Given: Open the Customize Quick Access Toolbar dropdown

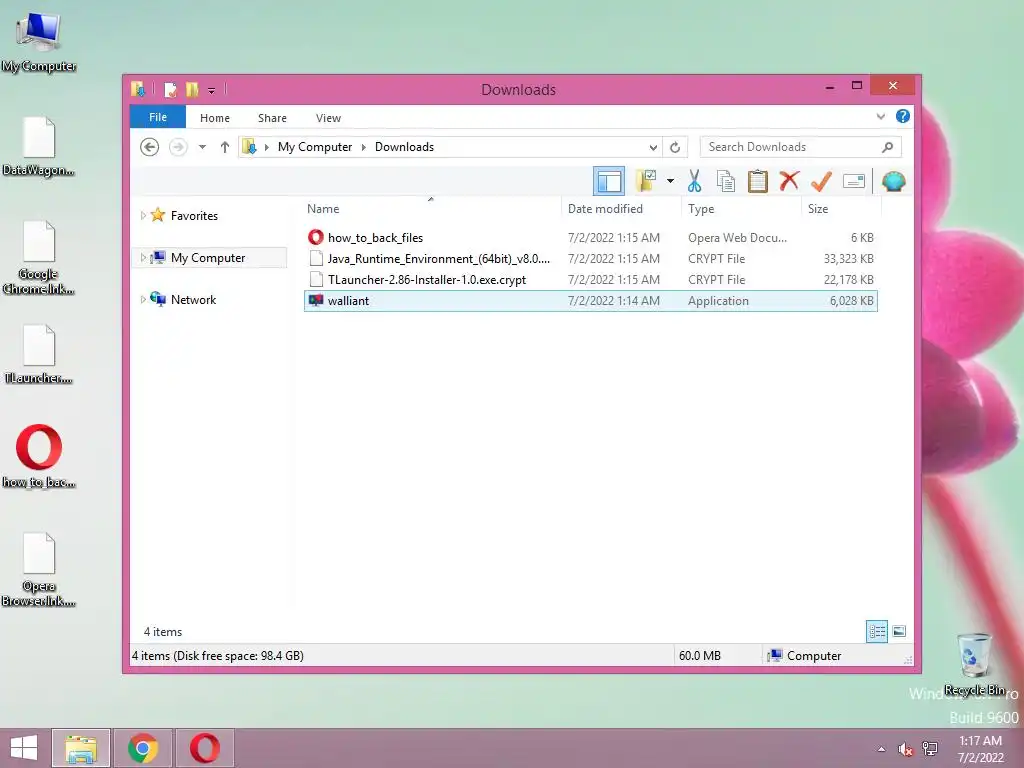Looking at the screenshot, I should coord(212,90).
